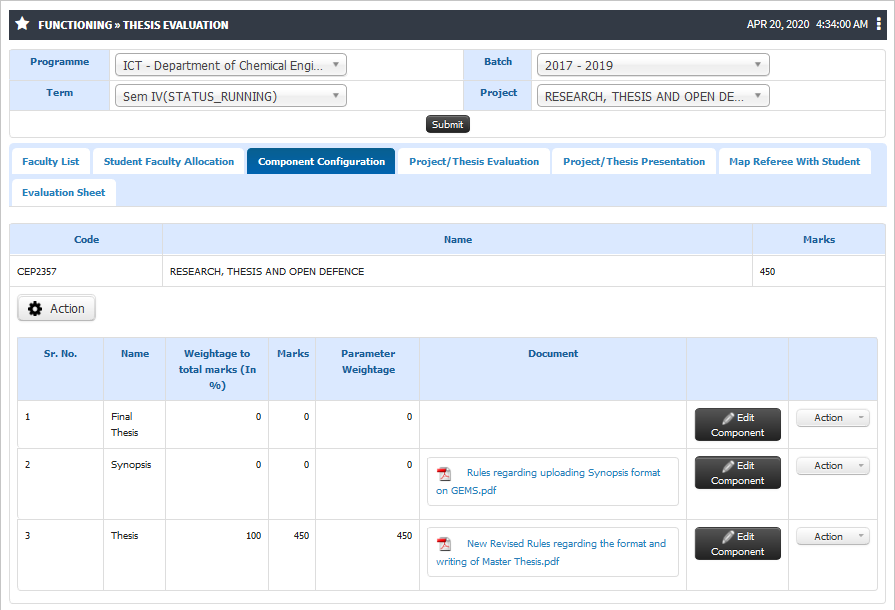The width and height of the screenshot is (895, 610).
Task: Click pencil icon on Thesis Edit Component
Action: coord(728,537)
